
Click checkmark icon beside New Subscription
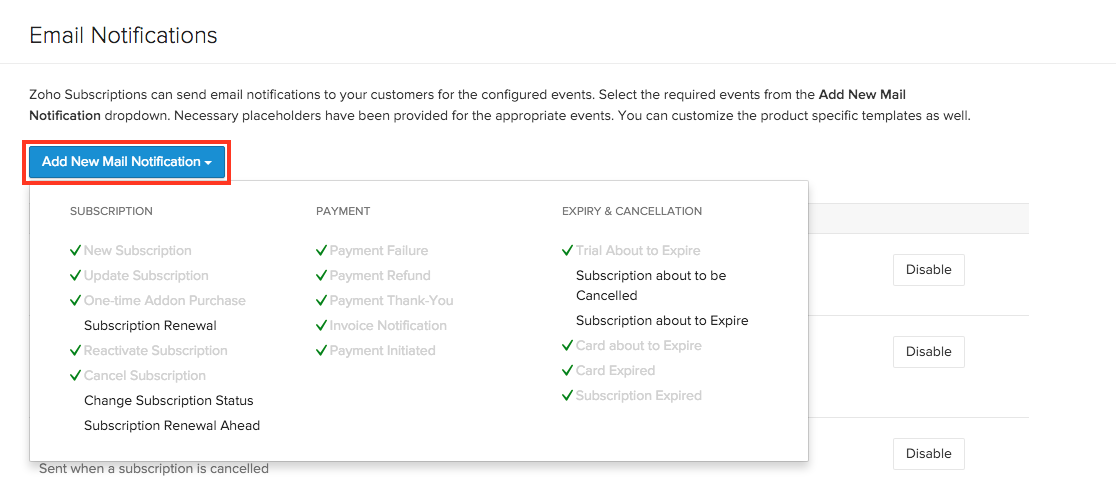point(76,251)
